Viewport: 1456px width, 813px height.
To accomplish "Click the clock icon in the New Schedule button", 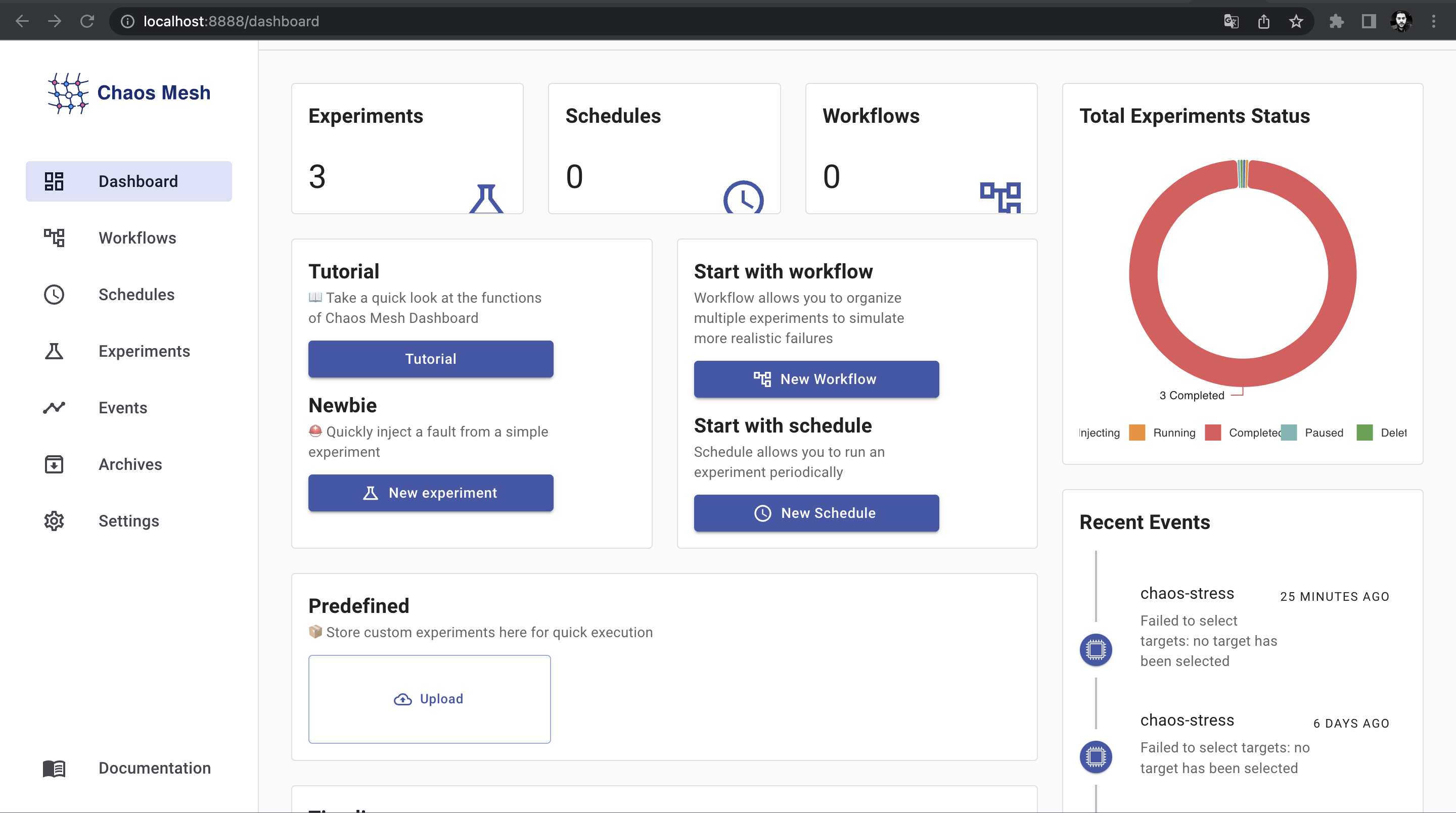I will [762, 513].
